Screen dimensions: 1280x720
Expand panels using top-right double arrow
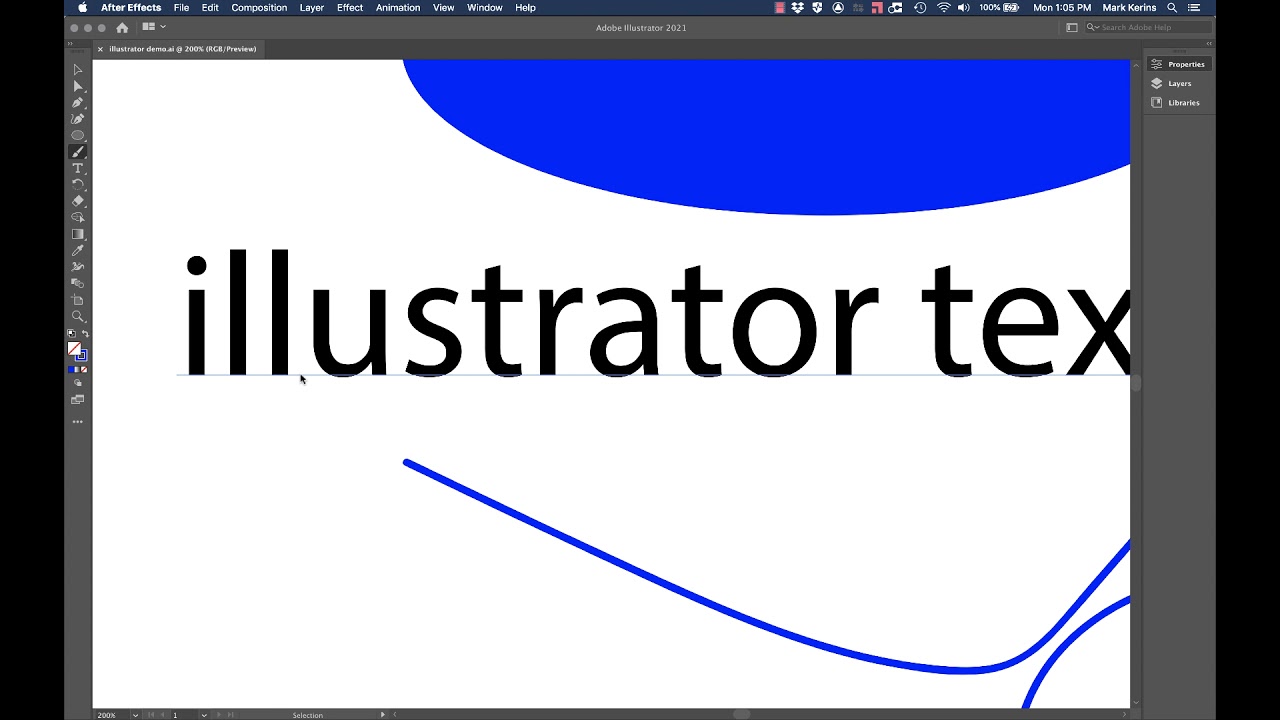point(1209,44)
